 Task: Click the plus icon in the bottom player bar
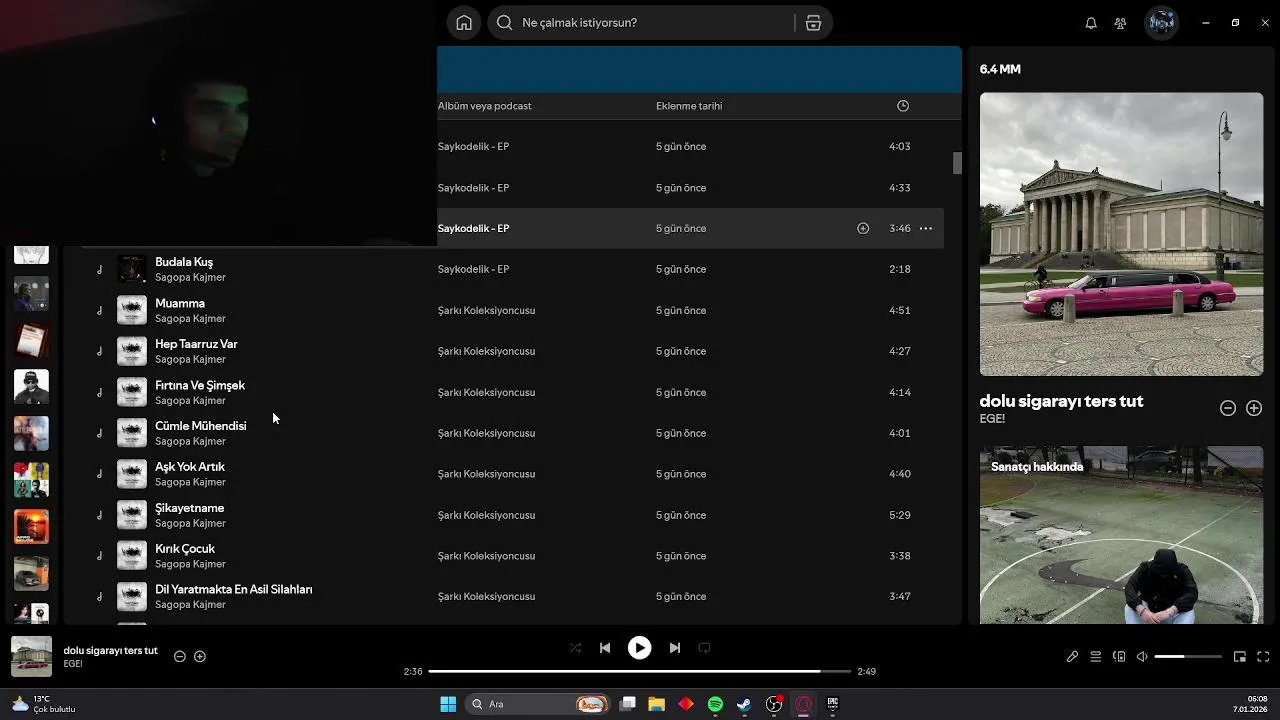pyautogui.click(x=200, y=656)
